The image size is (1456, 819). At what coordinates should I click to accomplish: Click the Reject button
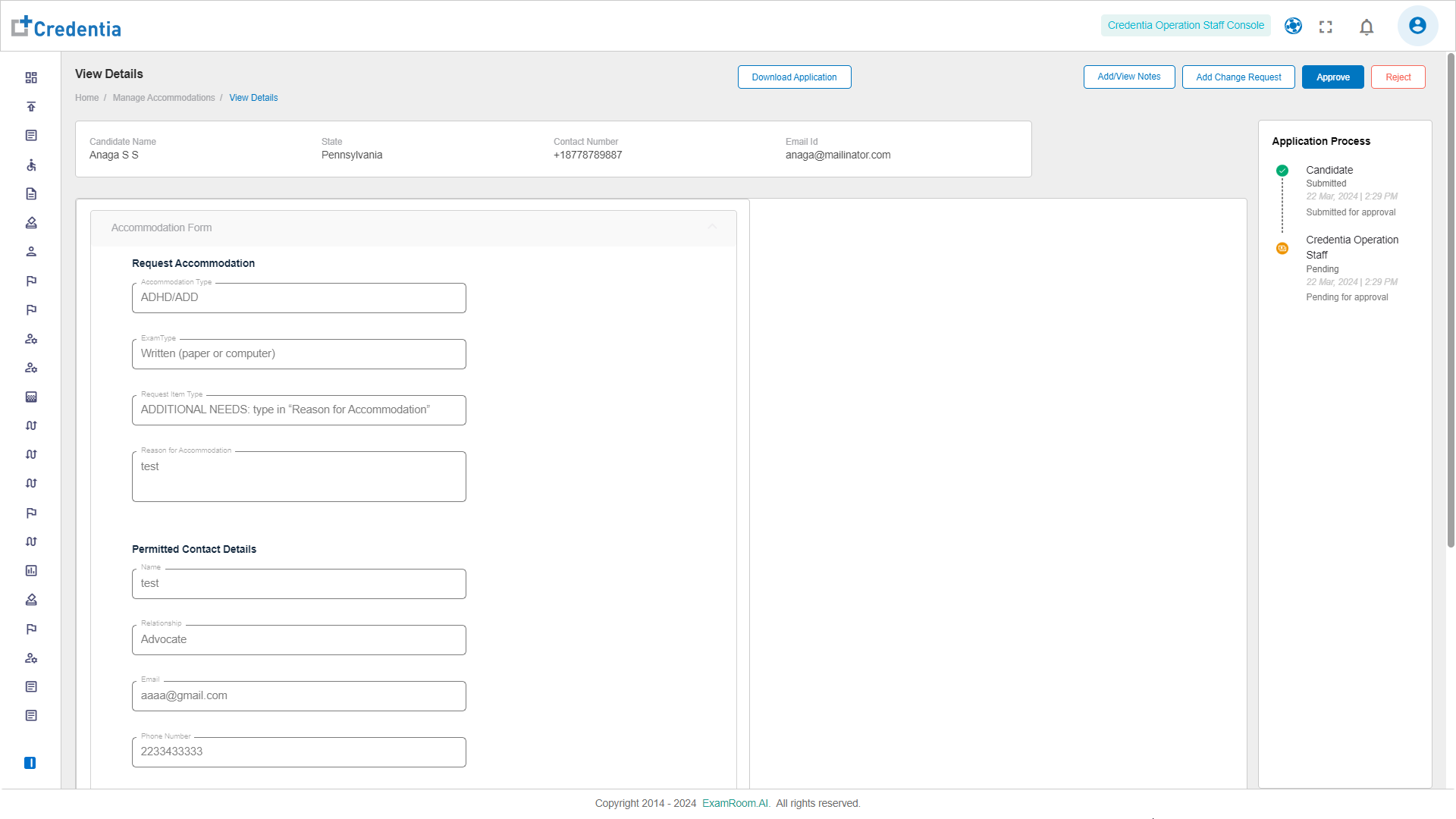coord(1398,77)
